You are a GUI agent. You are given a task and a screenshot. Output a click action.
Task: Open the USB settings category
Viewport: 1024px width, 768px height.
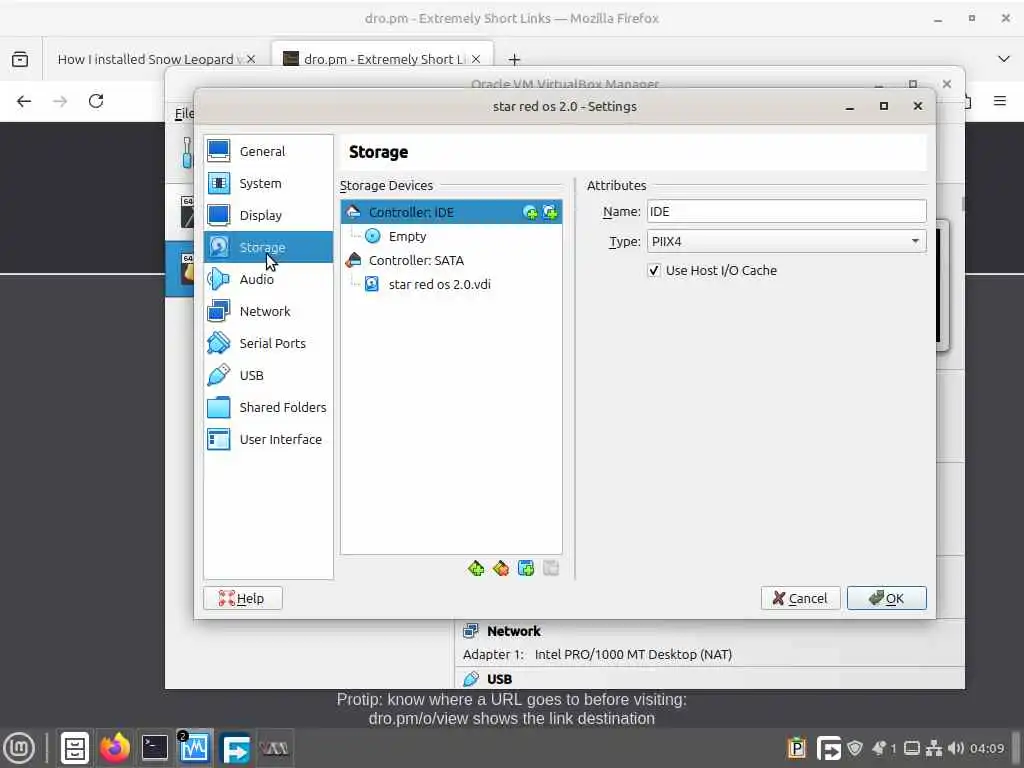tap(268, 375)
